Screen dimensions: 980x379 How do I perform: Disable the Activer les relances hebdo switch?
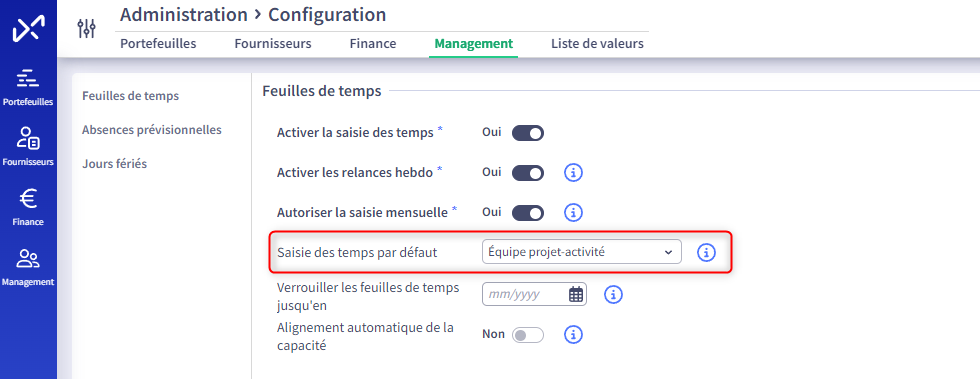pos(528,173)
